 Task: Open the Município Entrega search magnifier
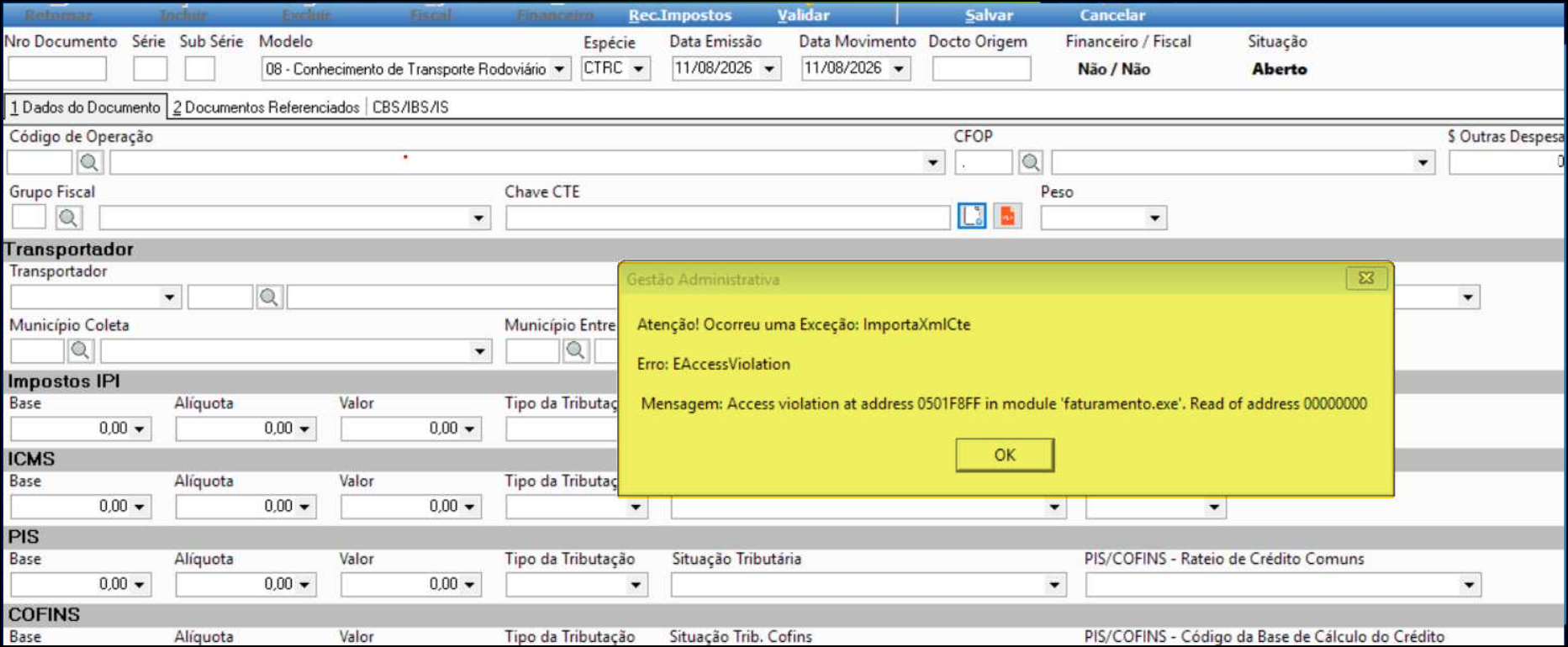pos(576,350)
